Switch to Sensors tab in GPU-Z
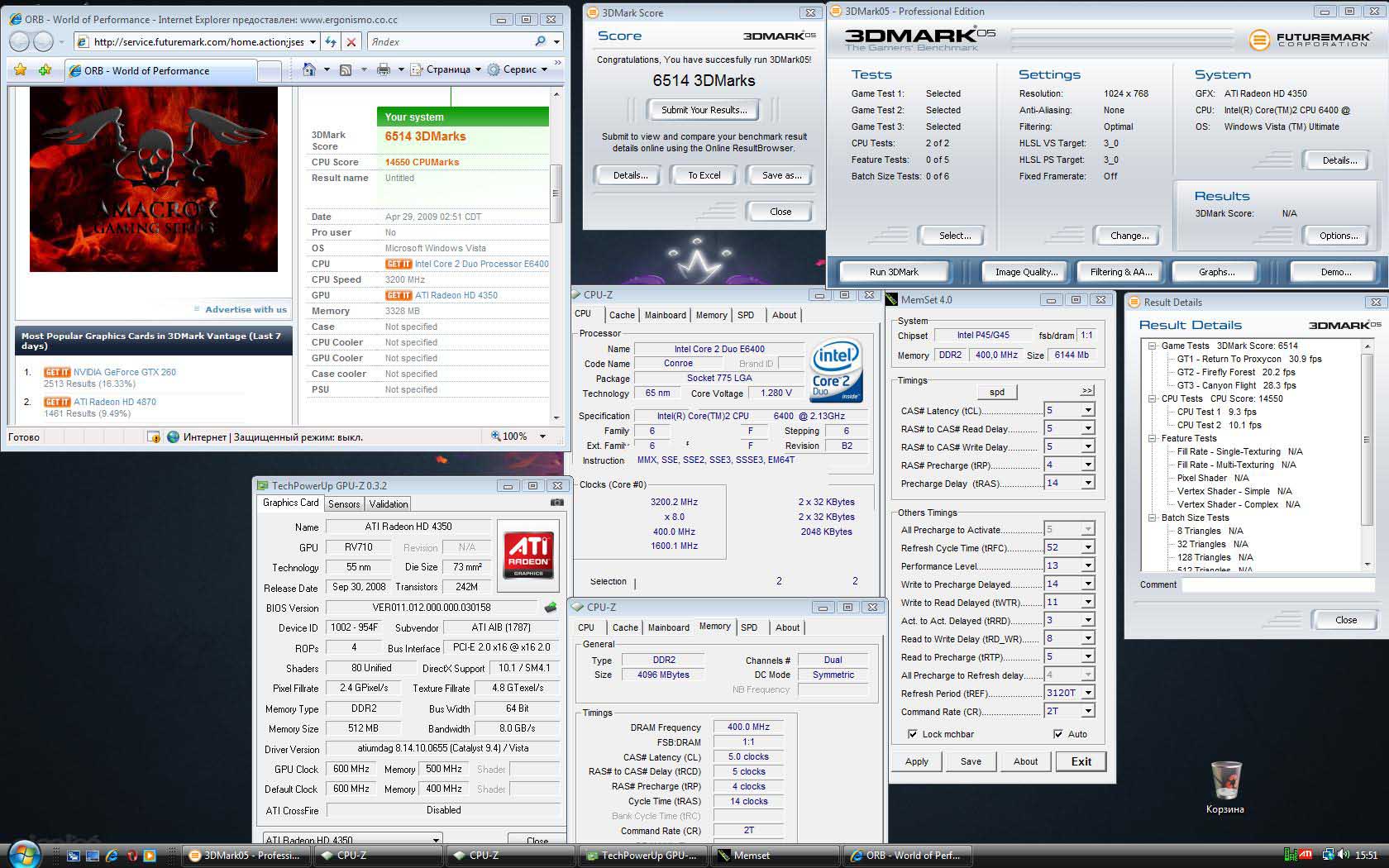The width and height of the screenshot is (1389, 868). coord(344,503)
